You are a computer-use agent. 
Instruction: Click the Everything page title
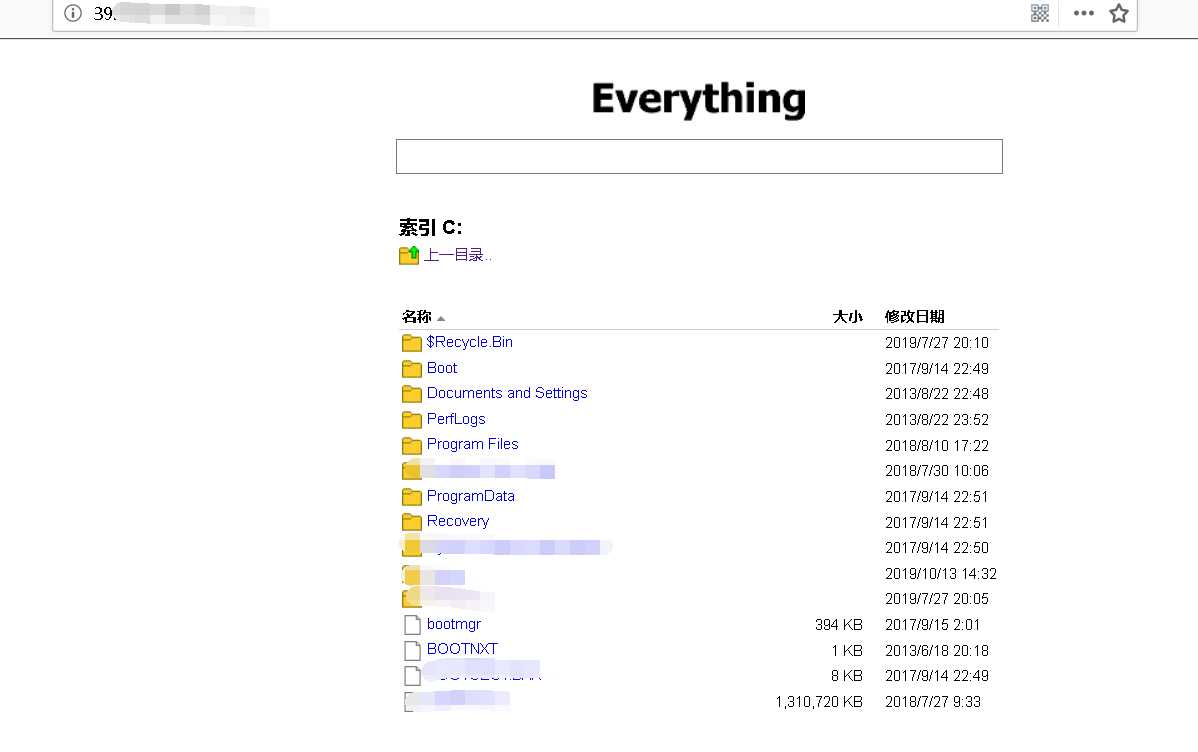(699, 99)
